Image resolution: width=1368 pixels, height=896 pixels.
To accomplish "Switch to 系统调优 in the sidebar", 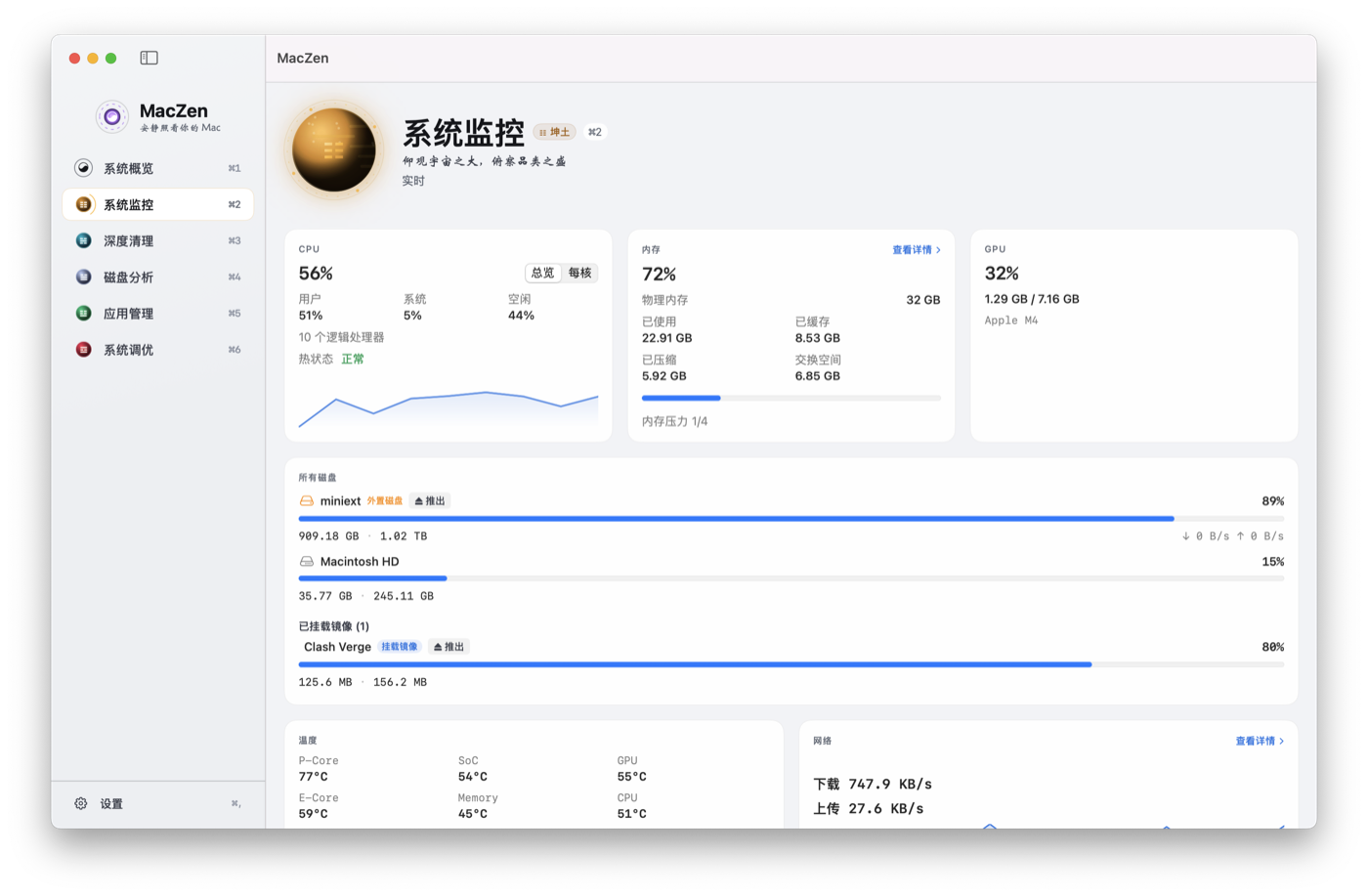I will (x=157, y=350).
